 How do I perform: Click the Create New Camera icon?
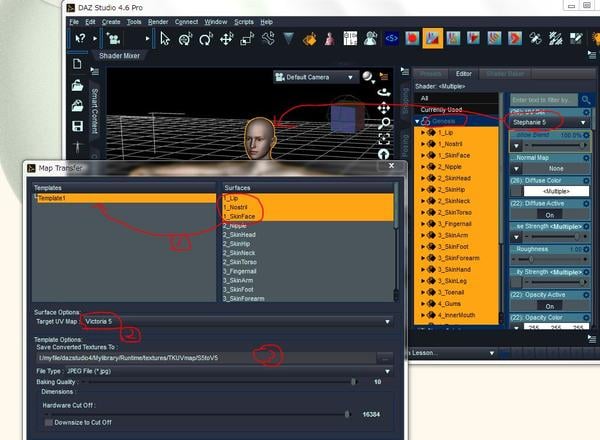tap(113, 38)
